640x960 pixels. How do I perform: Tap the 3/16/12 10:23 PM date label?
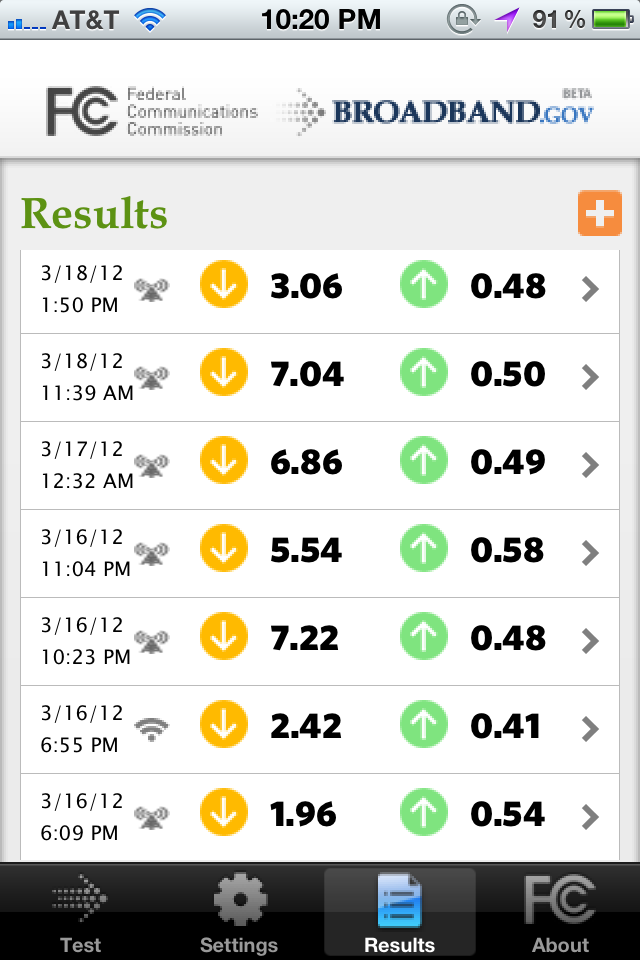(x=85, y=641)
